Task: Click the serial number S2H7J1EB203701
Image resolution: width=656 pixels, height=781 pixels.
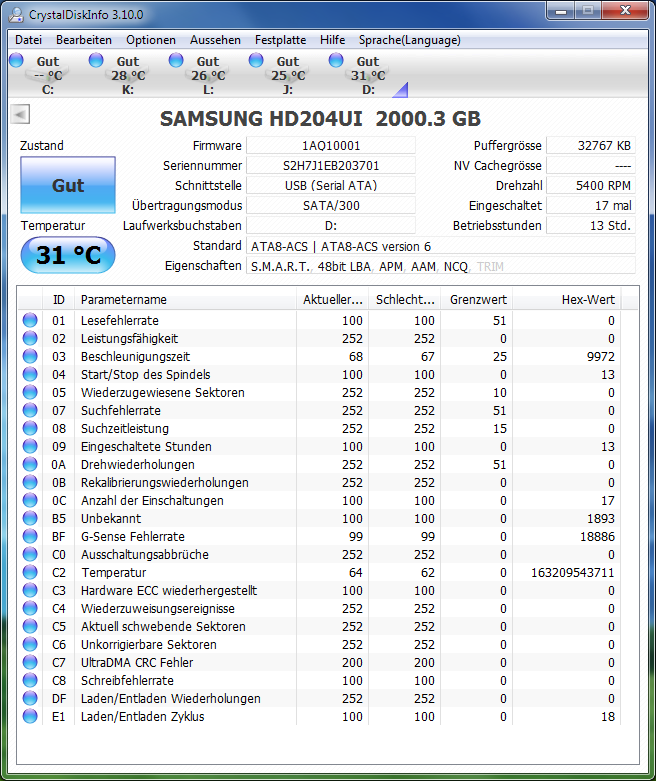Action: (331, 165)
